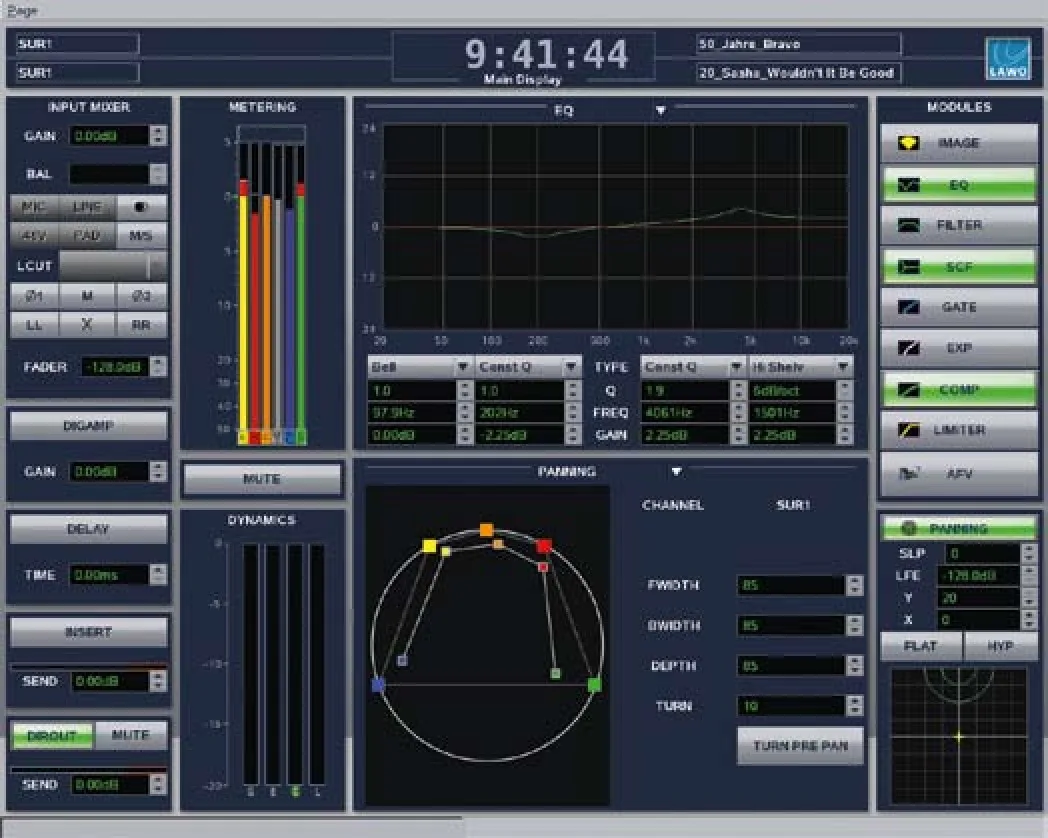Click the DIGAMP button
1048x838 pixels.
[88, 426]
